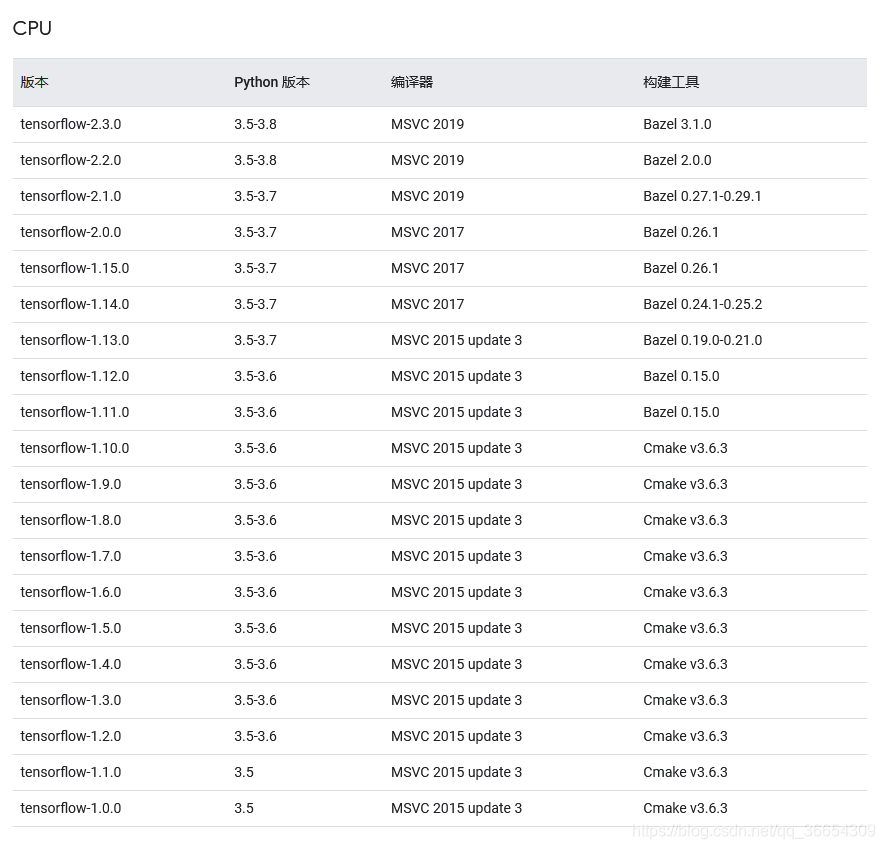The image size is (885, 849).
Task: Click MSVC 2017 in tensorflow-1.15.0 row
Action: [427, 268]
